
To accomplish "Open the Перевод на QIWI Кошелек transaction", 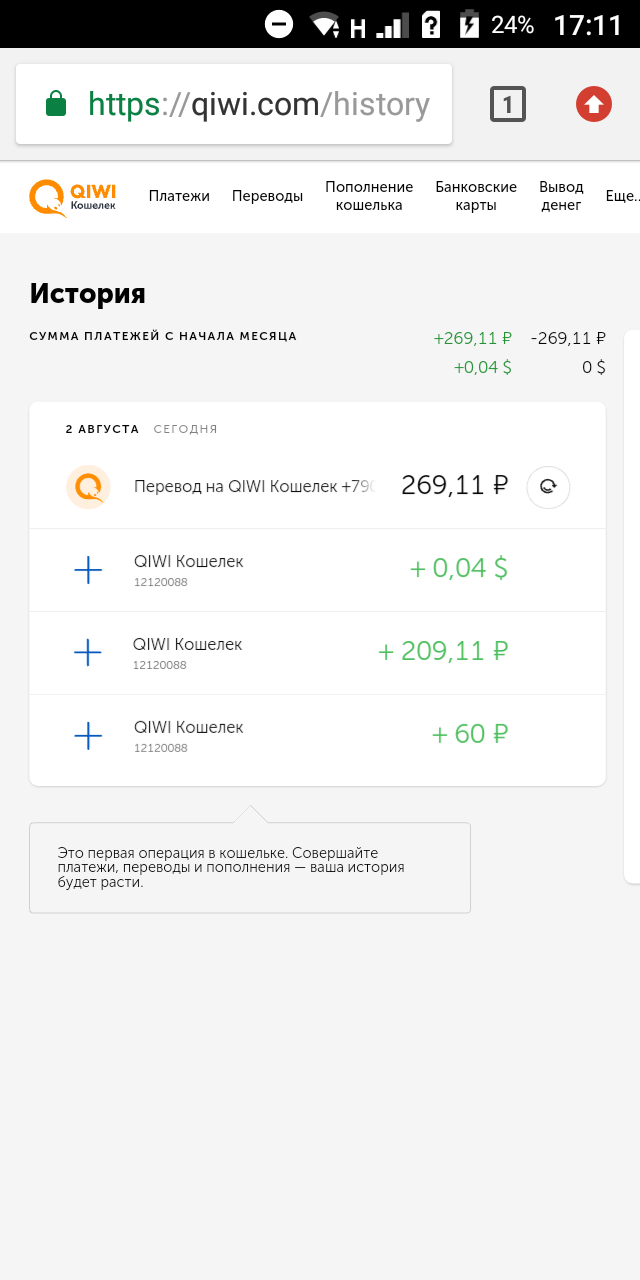I will (317, 487).
